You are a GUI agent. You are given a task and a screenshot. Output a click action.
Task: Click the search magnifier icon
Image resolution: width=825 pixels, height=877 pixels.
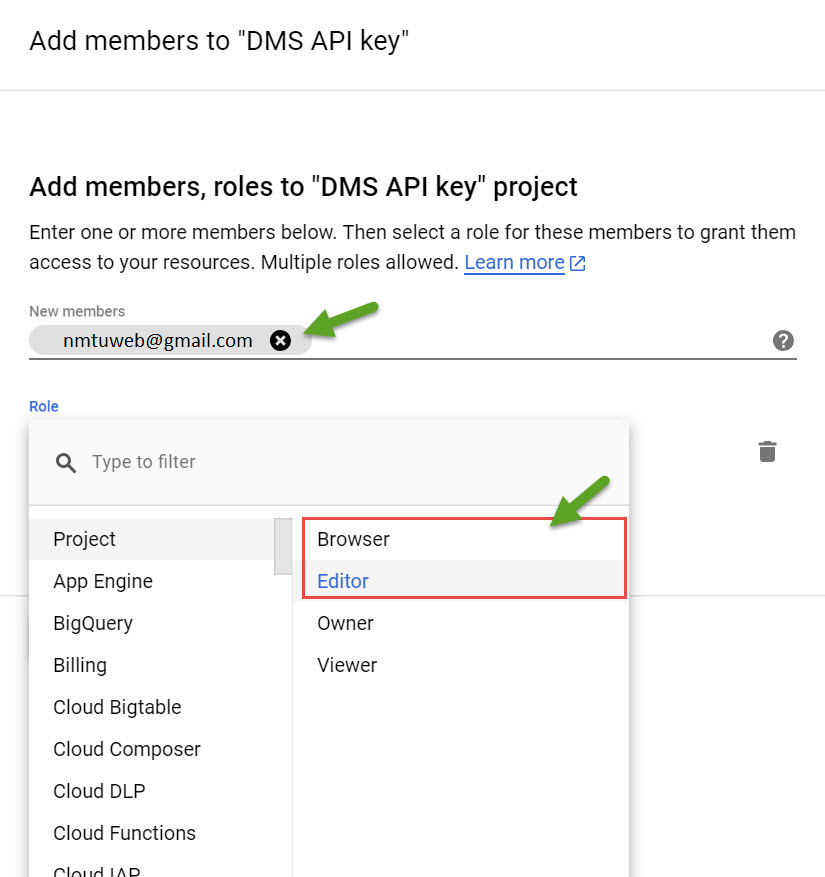point(65,463)
